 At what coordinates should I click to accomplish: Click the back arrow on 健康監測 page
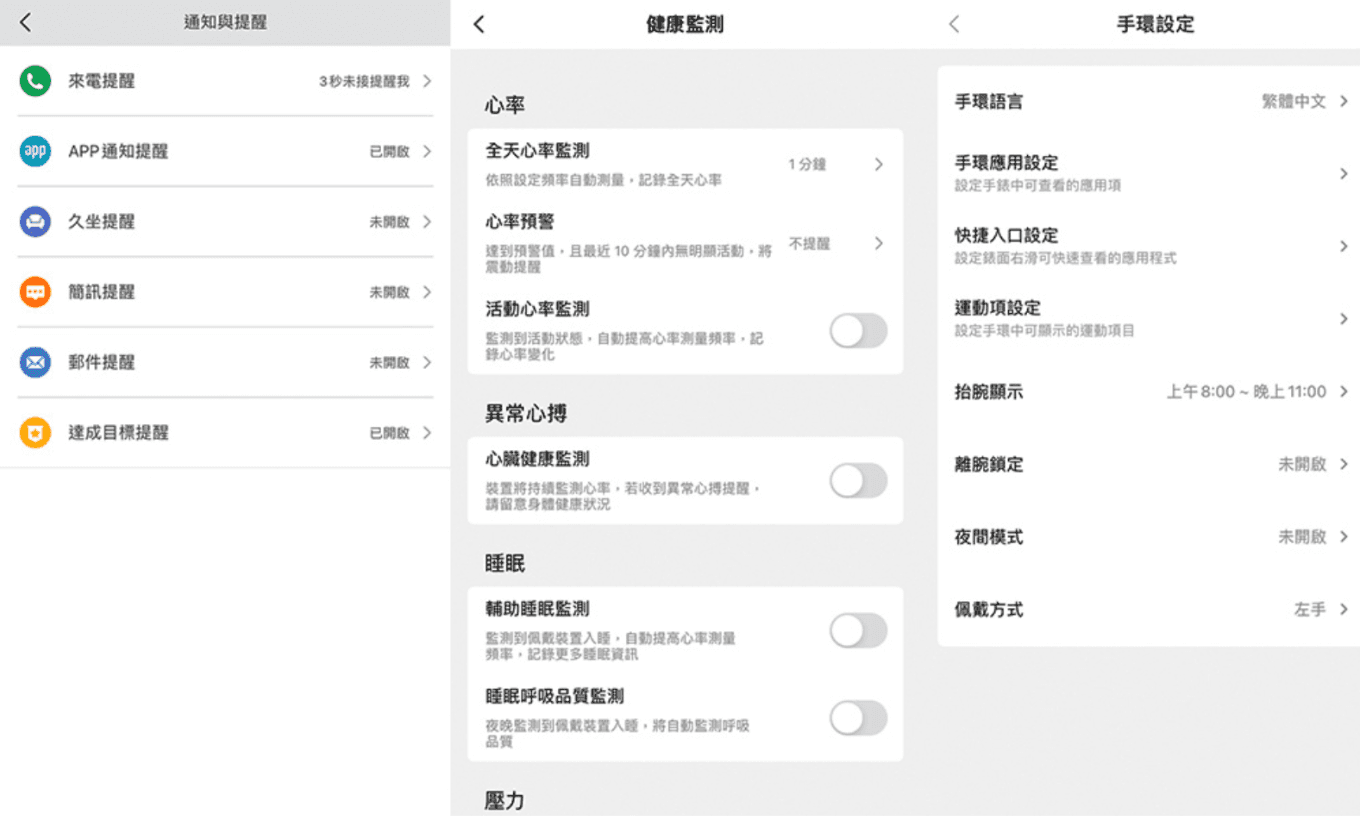(x=478, y=24)
